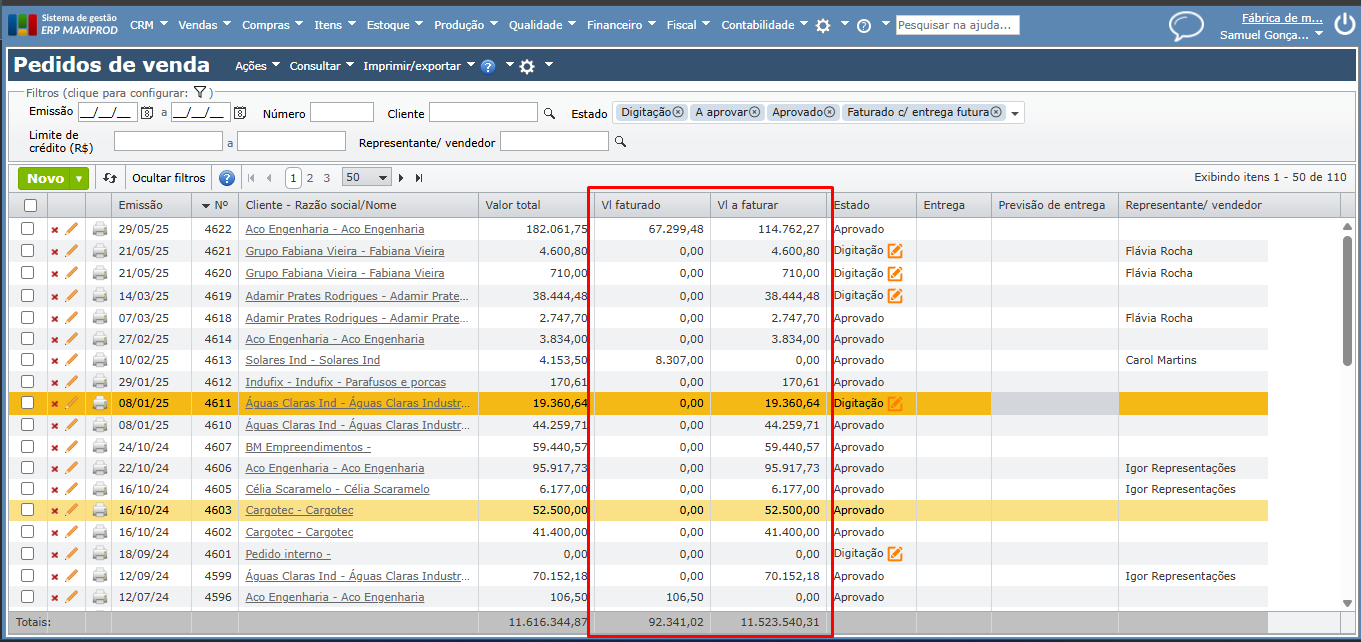The image size is (1361, 642).
Task: Expand the Novo button dropdown arrow
Action: click(x=79, y=179)
